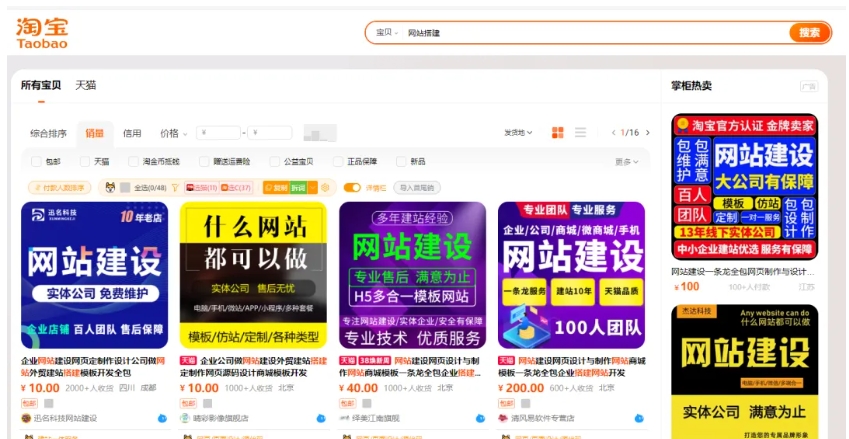The height and width of the screenshot is (439, 849).
Task: Open Wangwang chat for 清风易软件专营店
Action: point(639,418)
